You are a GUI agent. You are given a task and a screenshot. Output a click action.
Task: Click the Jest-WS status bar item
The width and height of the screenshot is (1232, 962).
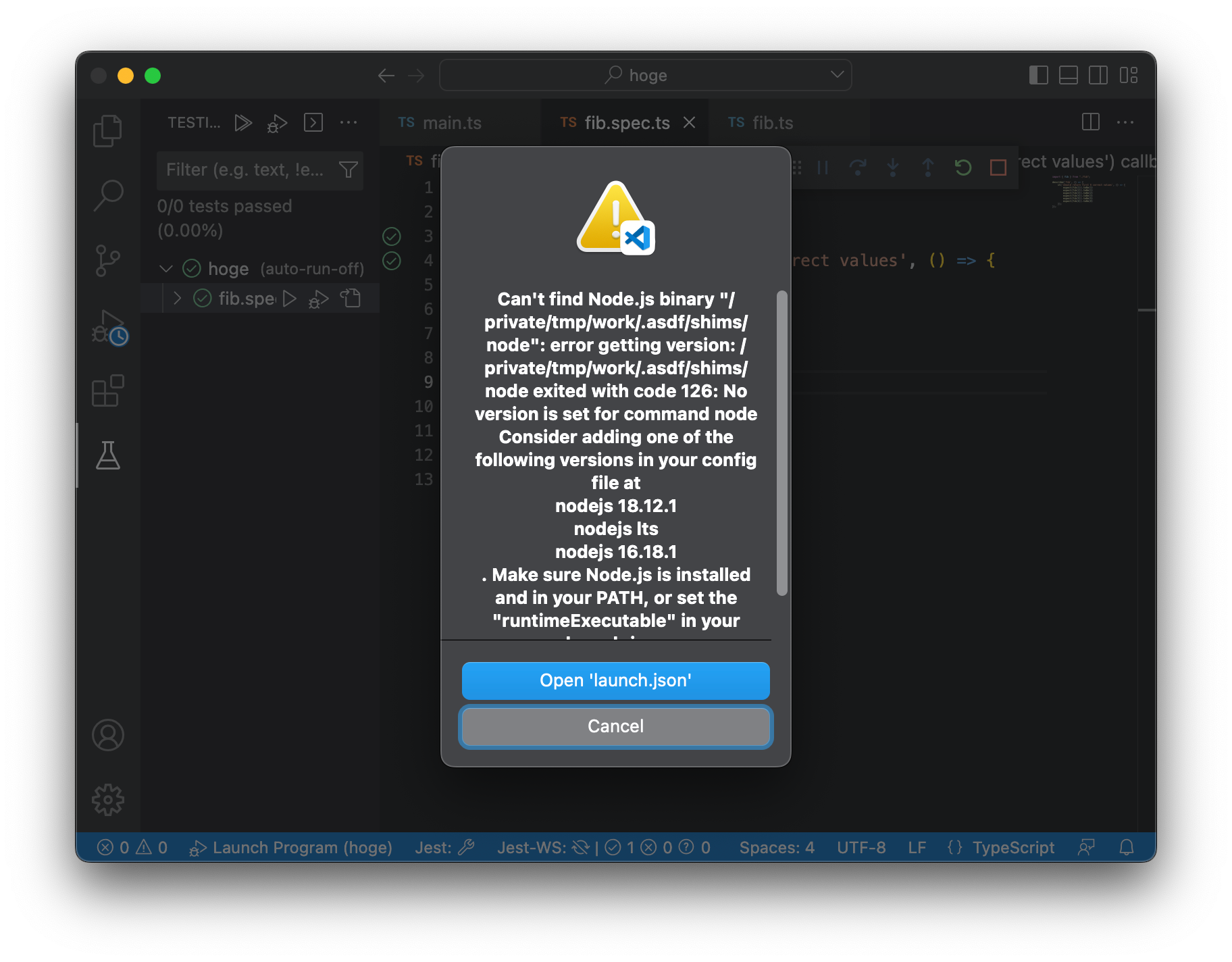604,847
